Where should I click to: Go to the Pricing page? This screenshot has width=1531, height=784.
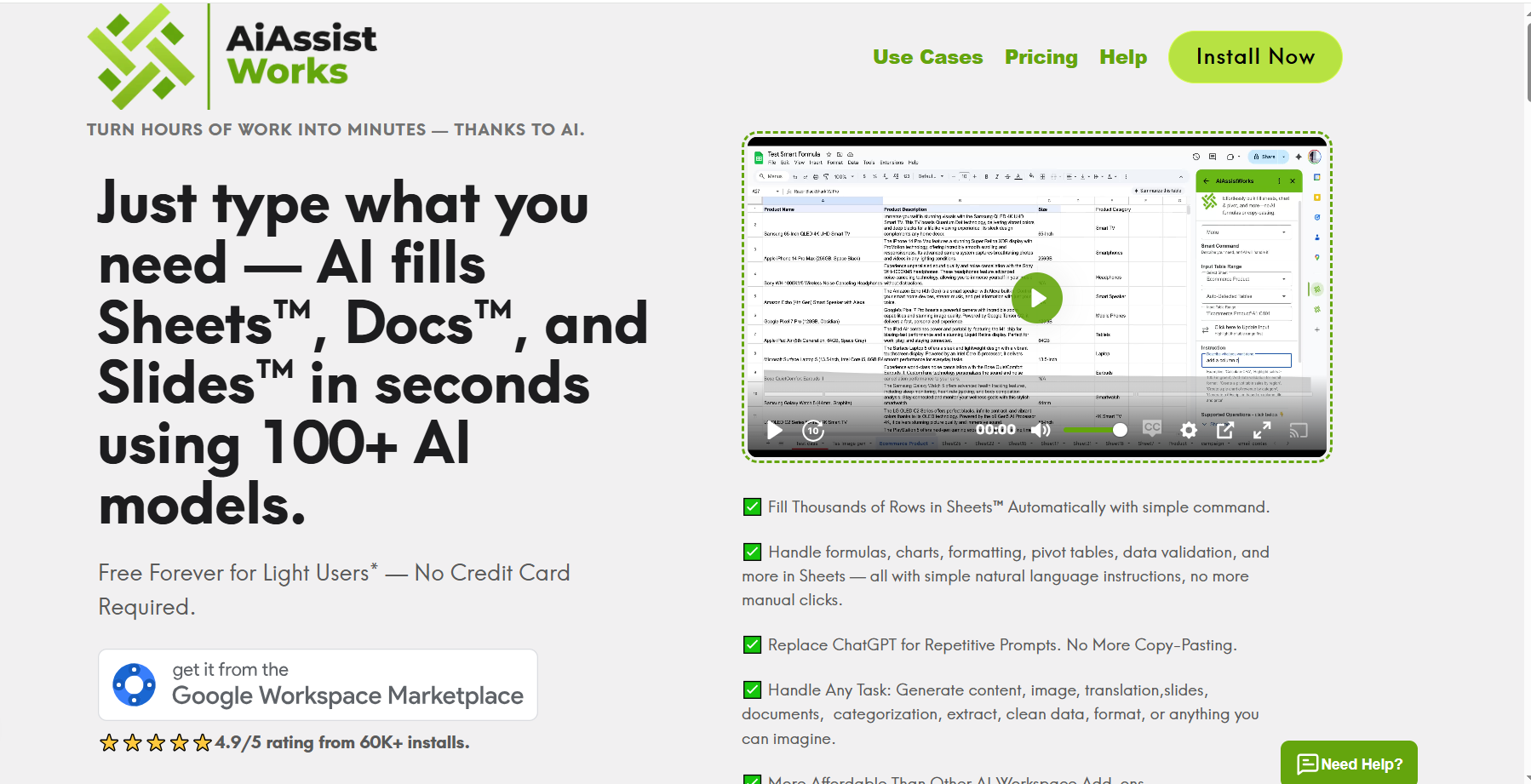click(x=1041, y=57)
